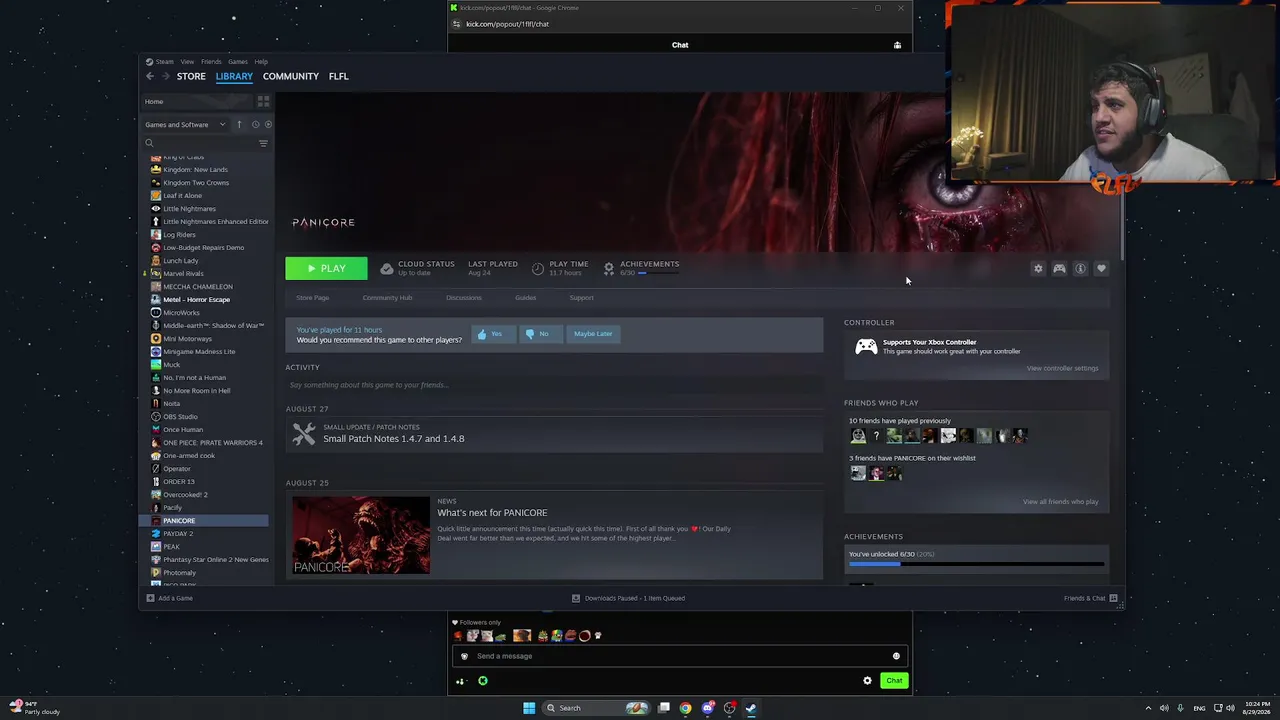Screen dimensions: 1280x720
Task: Open the Games menu
Action: [x=238, y=62]
